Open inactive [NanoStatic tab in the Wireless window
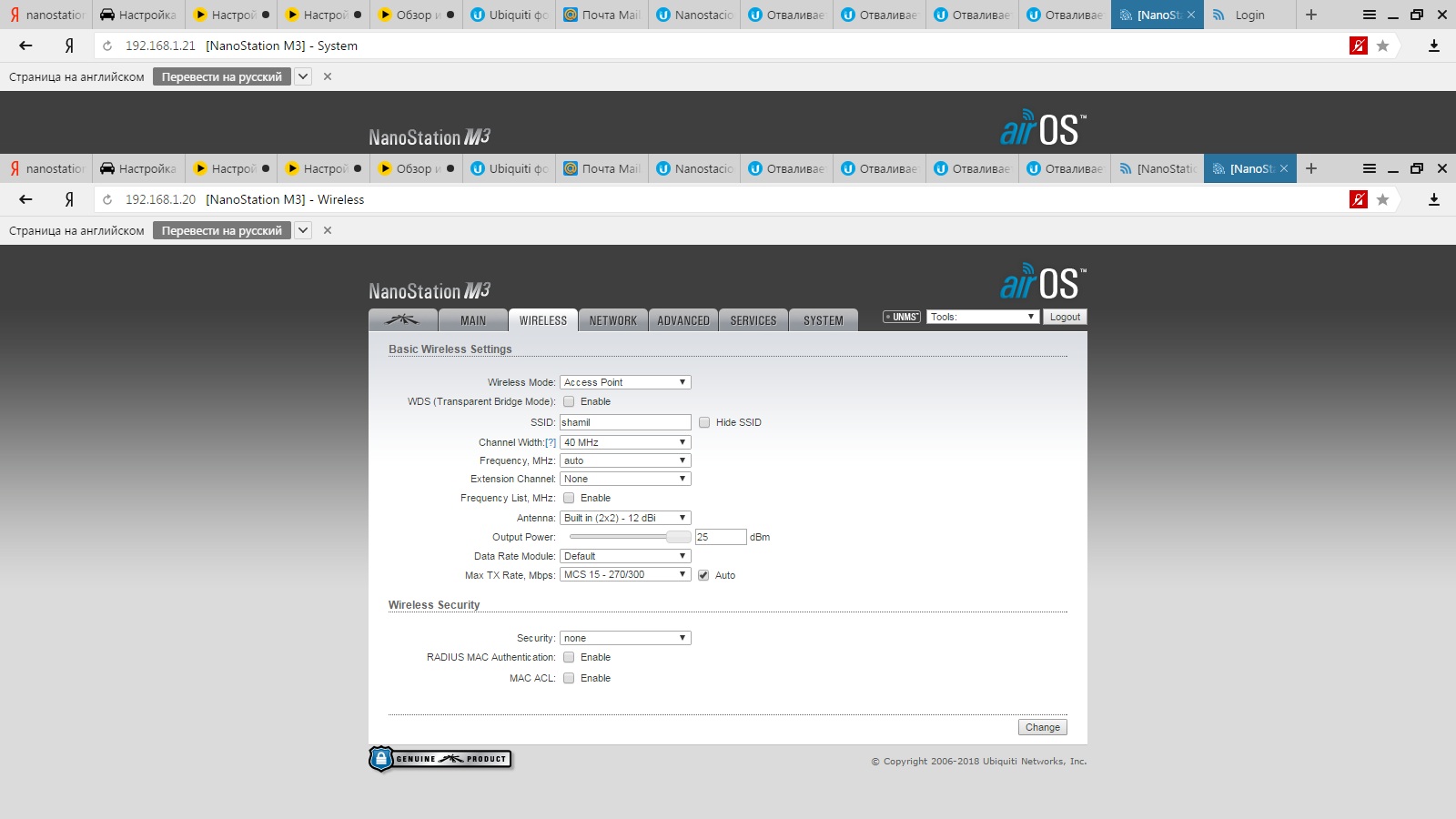The width and height of the screenshot is (1456, 819). 1158,168
